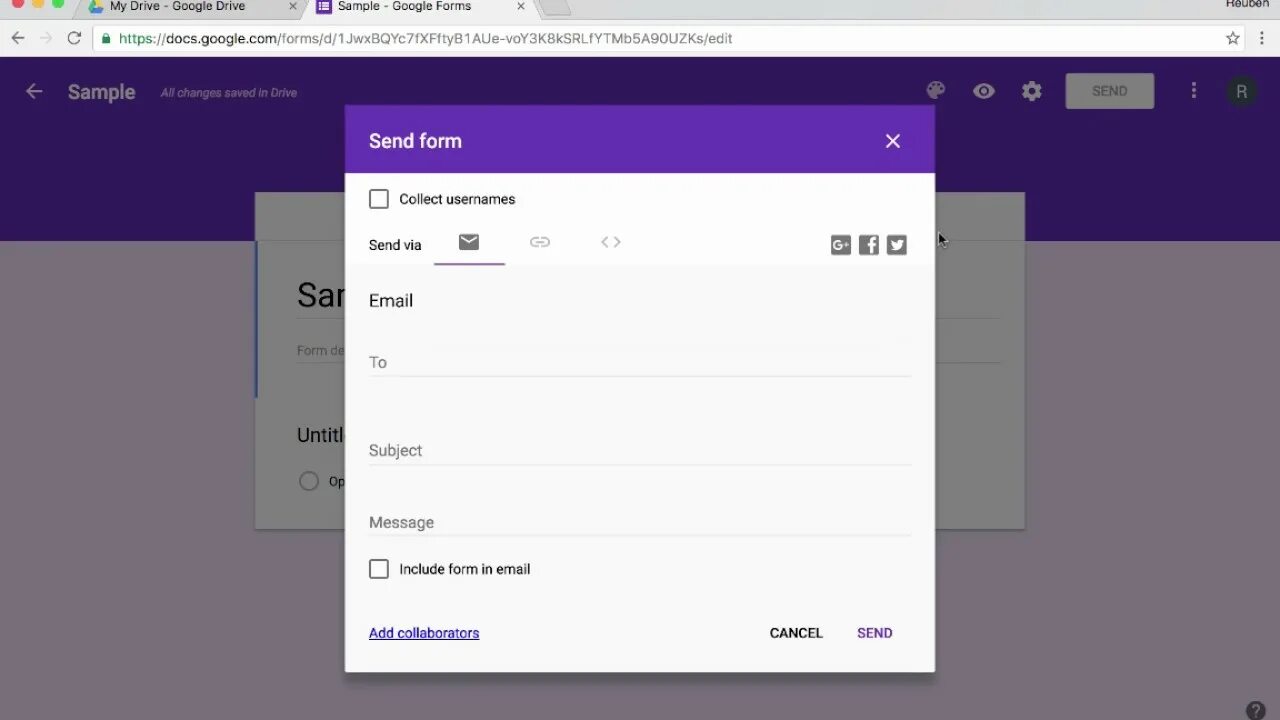The width and height of the screenshot is (1280, 720).
Task: Share form via Google Plus icon
Action: coord(841,245)
